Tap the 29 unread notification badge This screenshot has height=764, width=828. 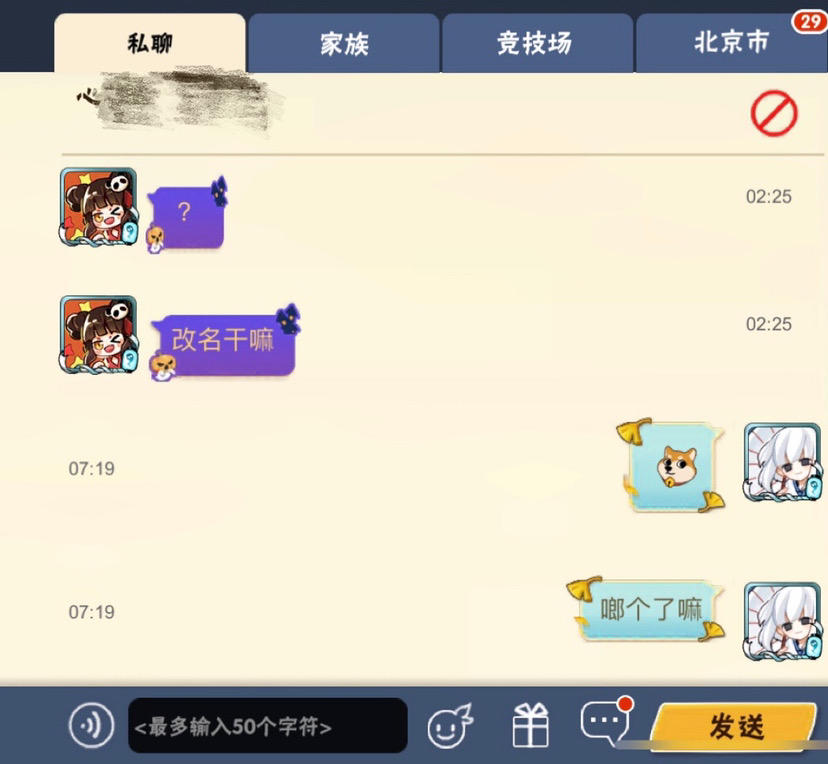click(x=810, y=22)
